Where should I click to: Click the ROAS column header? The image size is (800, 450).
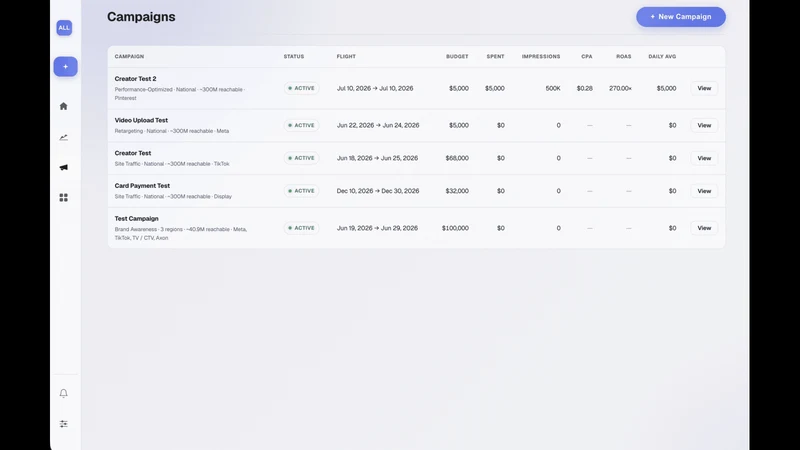[623, 57]
